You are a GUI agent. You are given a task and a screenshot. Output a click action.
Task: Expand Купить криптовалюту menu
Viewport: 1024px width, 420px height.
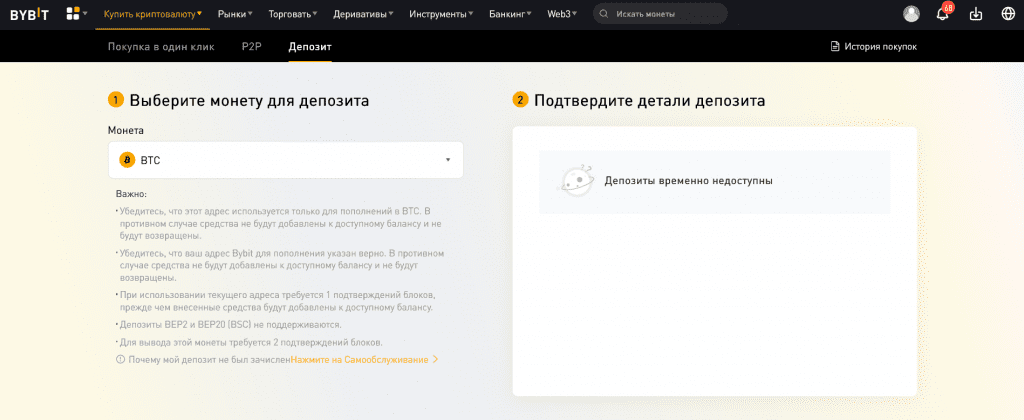153,14
